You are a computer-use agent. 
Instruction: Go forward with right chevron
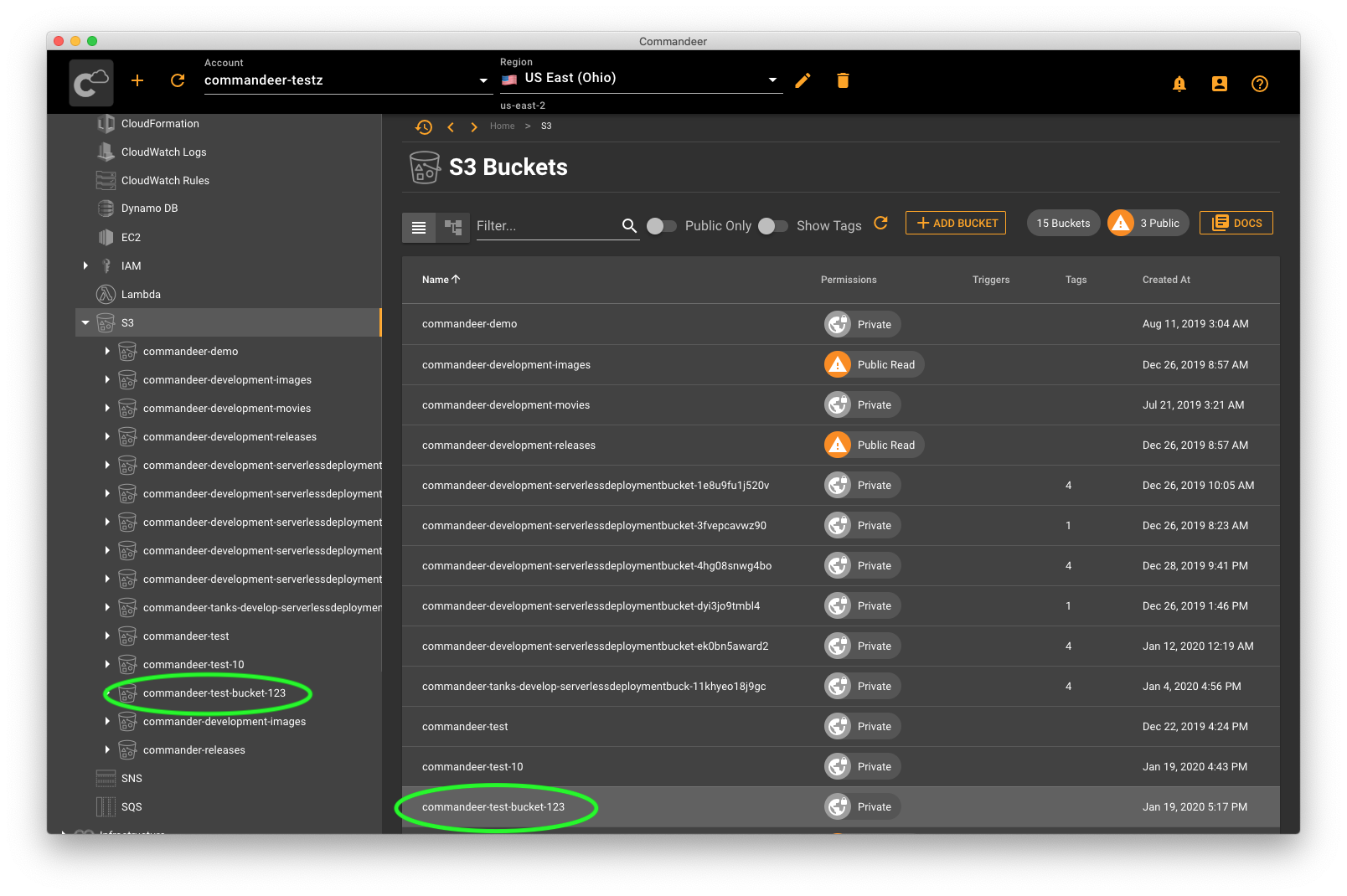click(x=474, y=127)
